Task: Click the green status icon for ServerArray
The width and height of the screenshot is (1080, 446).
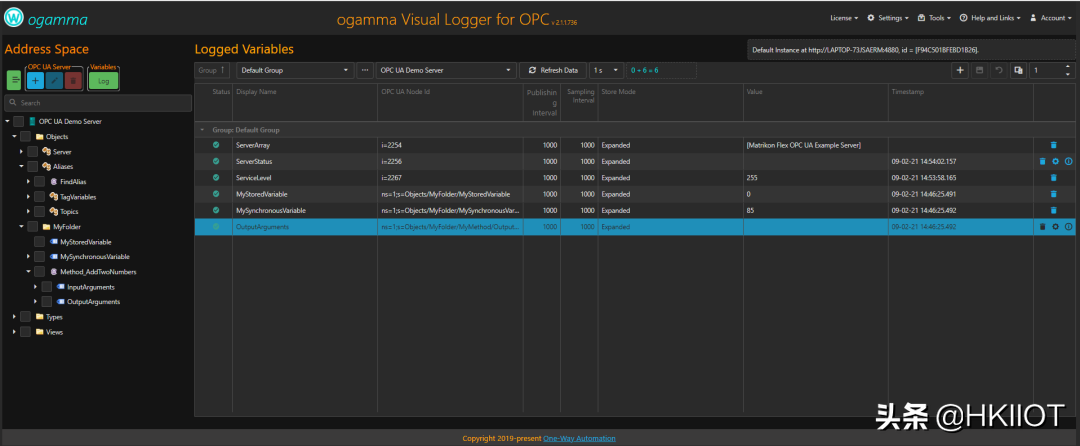Action: pyautogui.click(x=216, y=145)
